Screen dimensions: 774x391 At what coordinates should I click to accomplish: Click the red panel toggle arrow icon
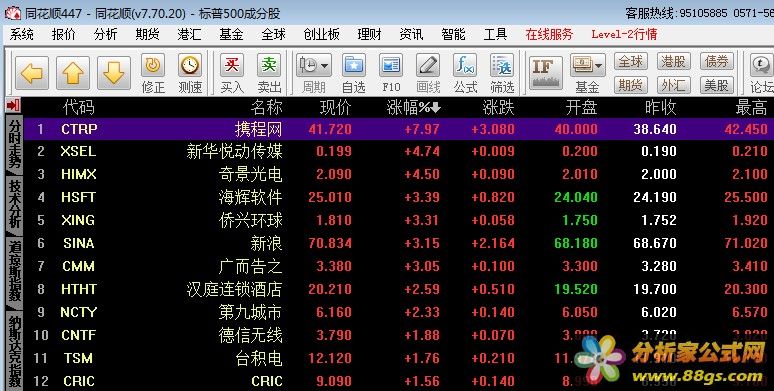[x=13, y=105]
